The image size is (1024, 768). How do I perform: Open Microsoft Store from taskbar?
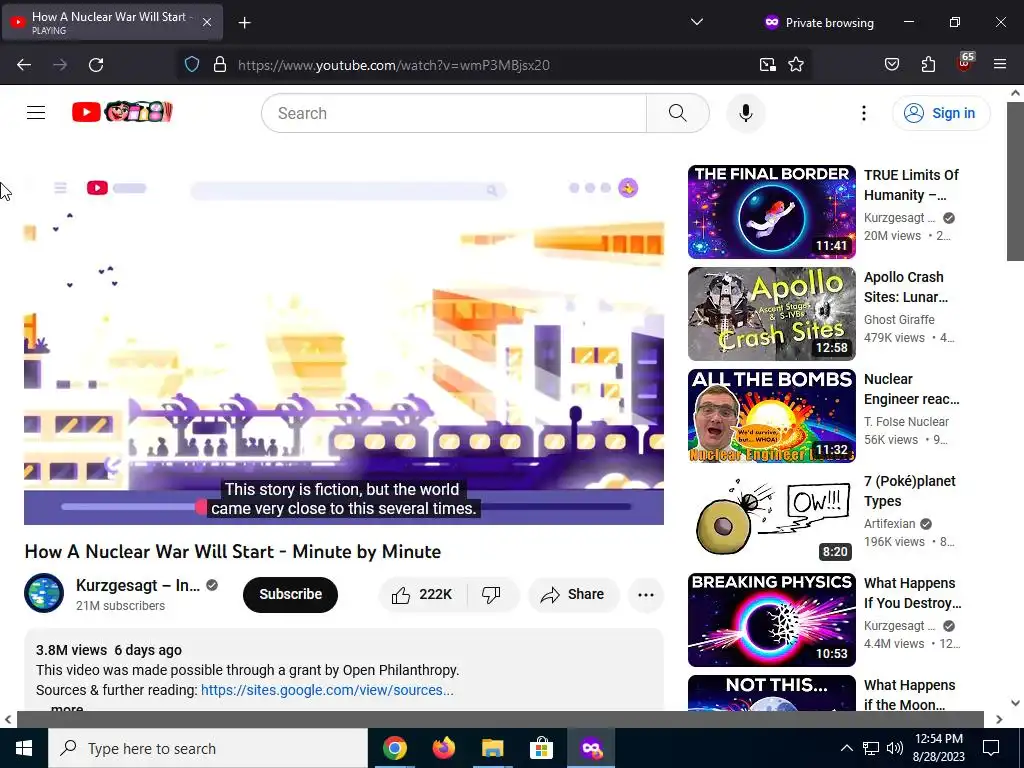point(541,748)
